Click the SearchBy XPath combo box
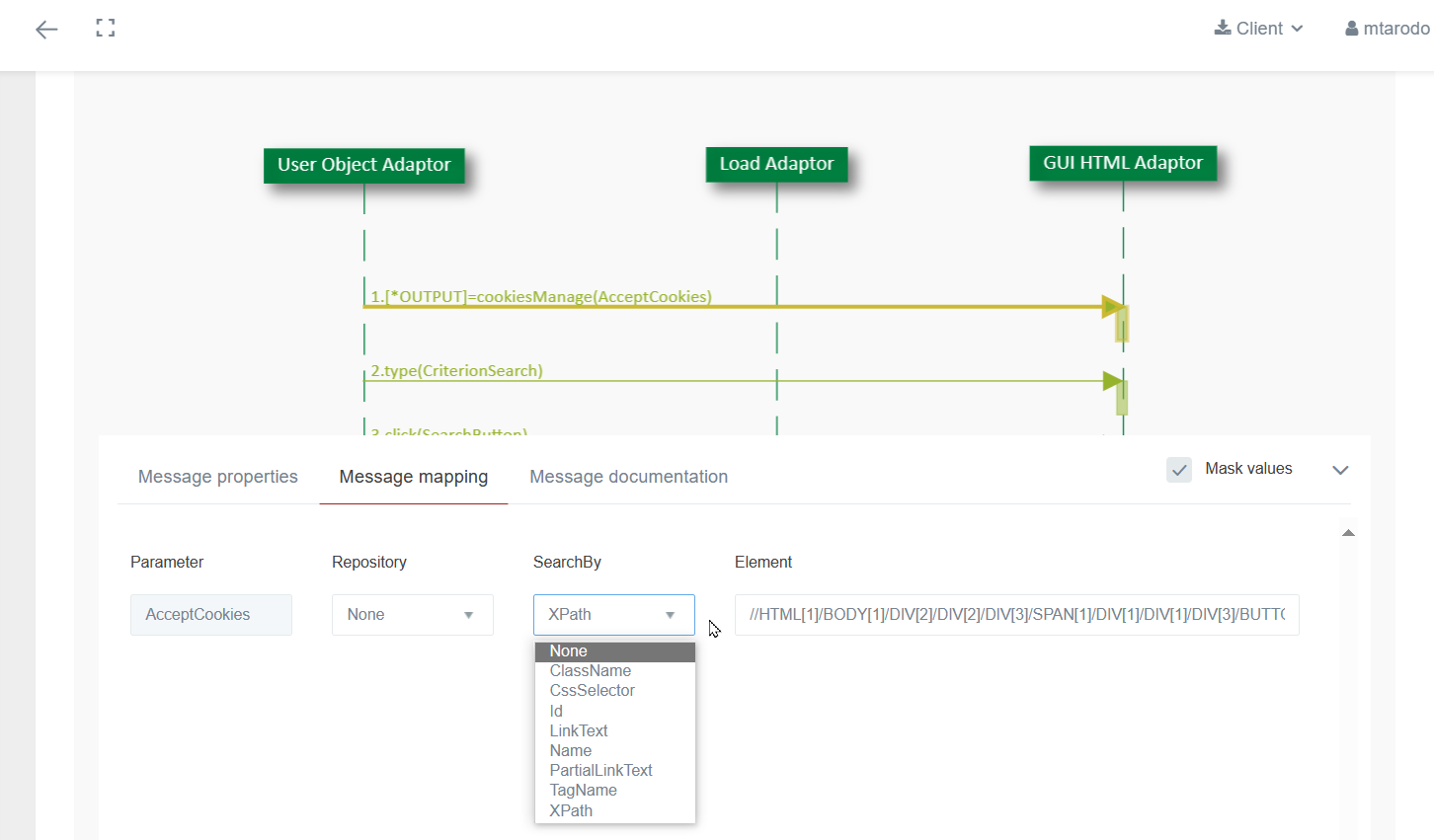This screenshot has width=1434, height=840. [x=613, y=615]
